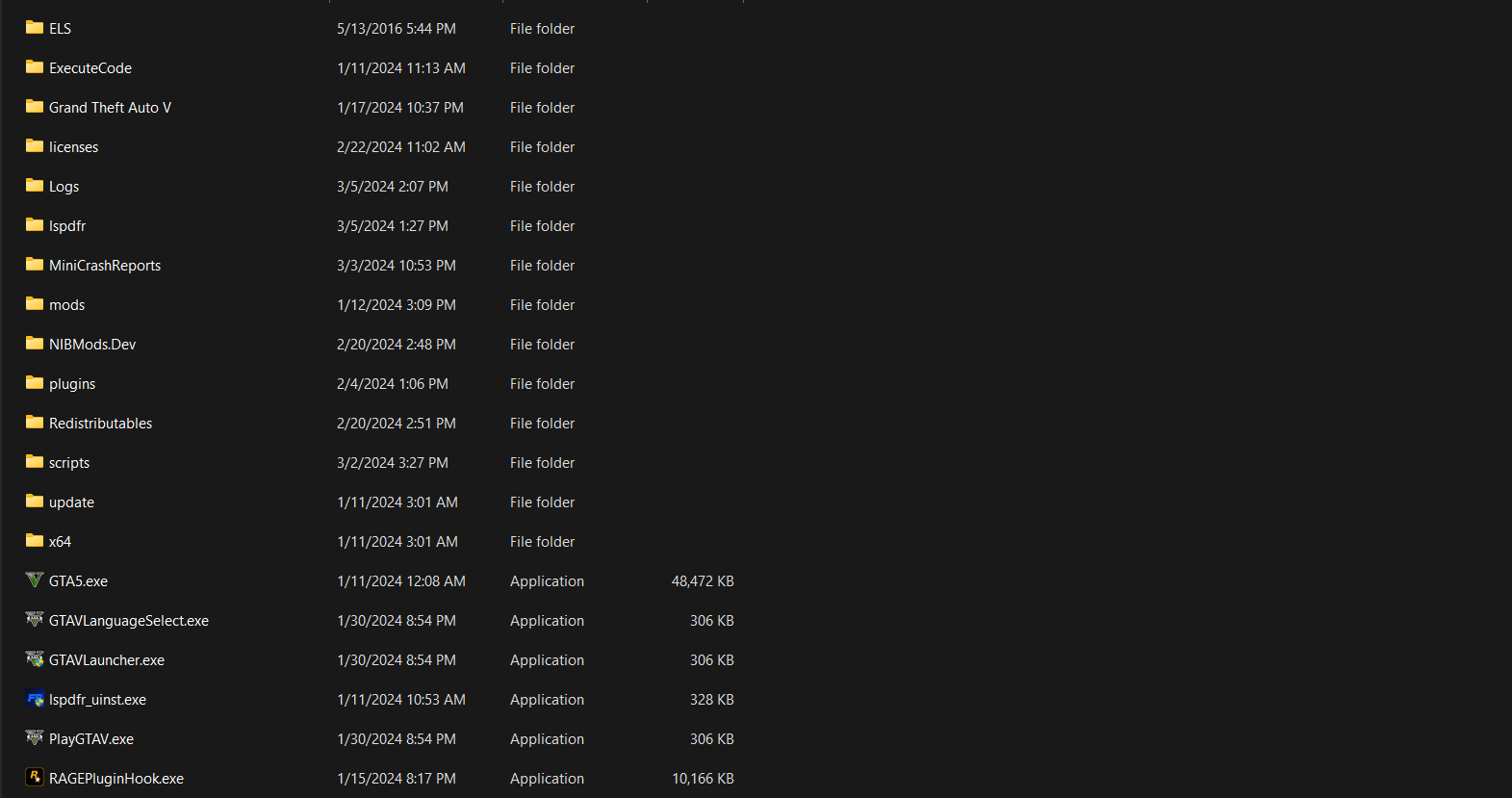Select the plugins folder icon
The height and width of the screenshot is (798, 1512).
pyautogui.click(x=35, y=383)
